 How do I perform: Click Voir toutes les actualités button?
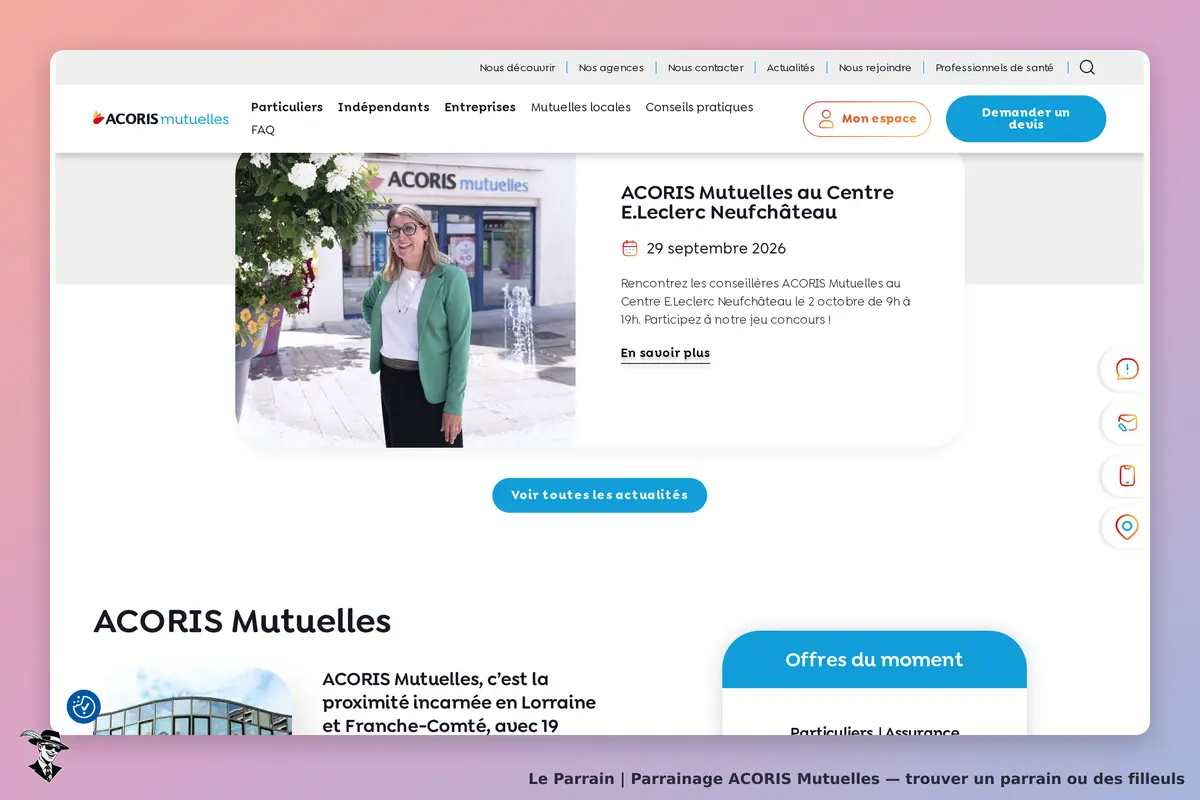[x=599, y=495]
